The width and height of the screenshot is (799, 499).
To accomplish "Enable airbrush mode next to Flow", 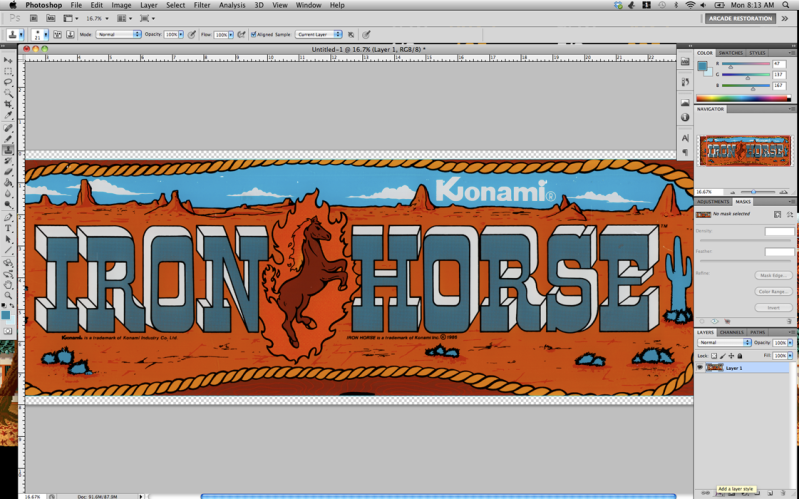I will (242, 35).
